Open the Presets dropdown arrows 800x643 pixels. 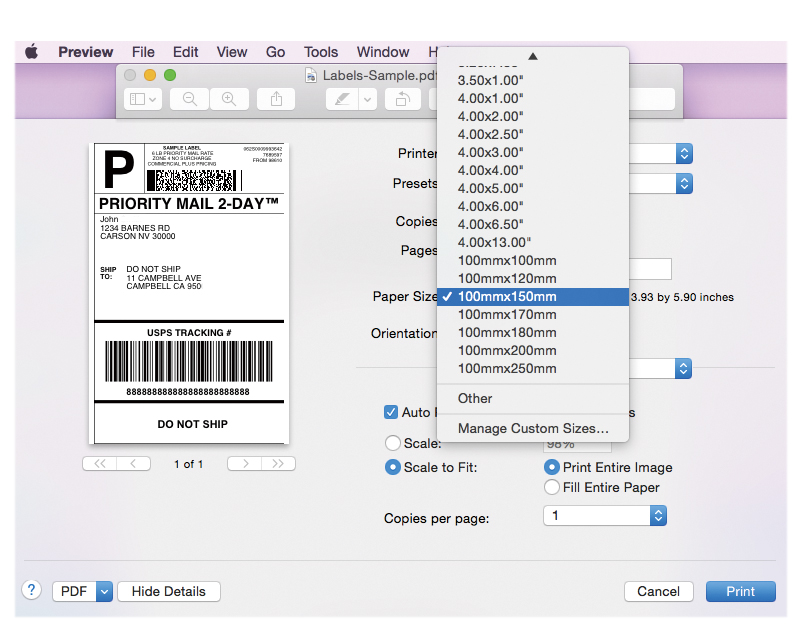click(684, 184)
